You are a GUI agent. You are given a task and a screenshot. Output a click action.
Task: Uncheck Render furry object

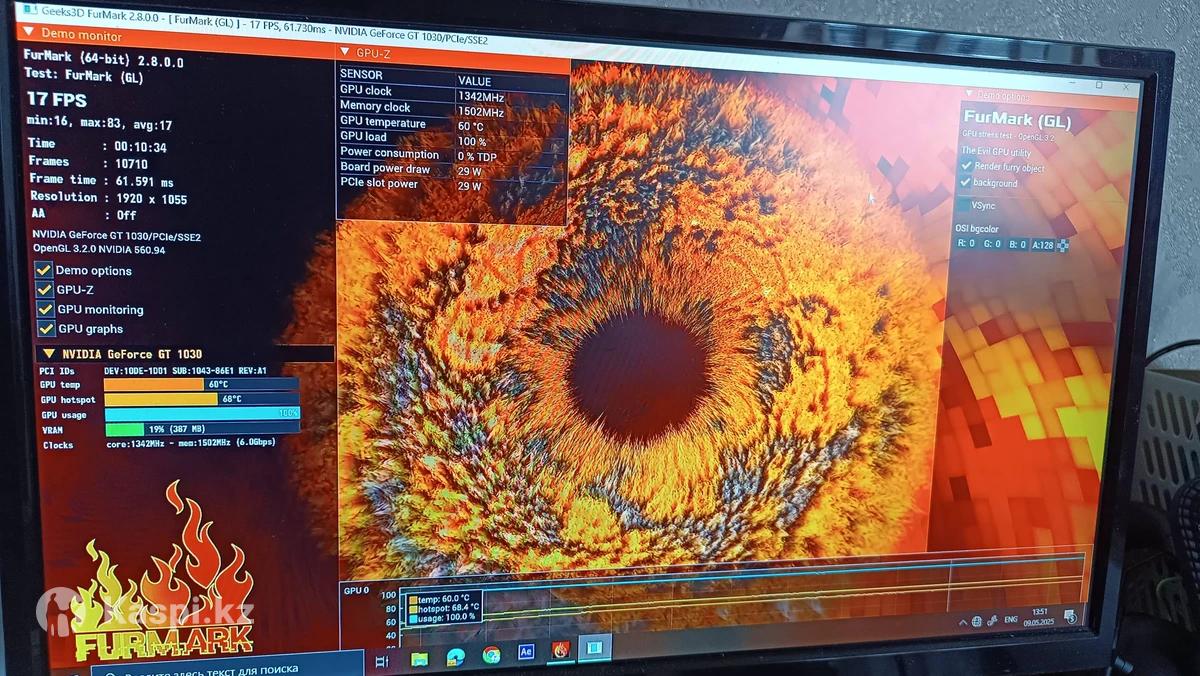[x=966, y=166]
